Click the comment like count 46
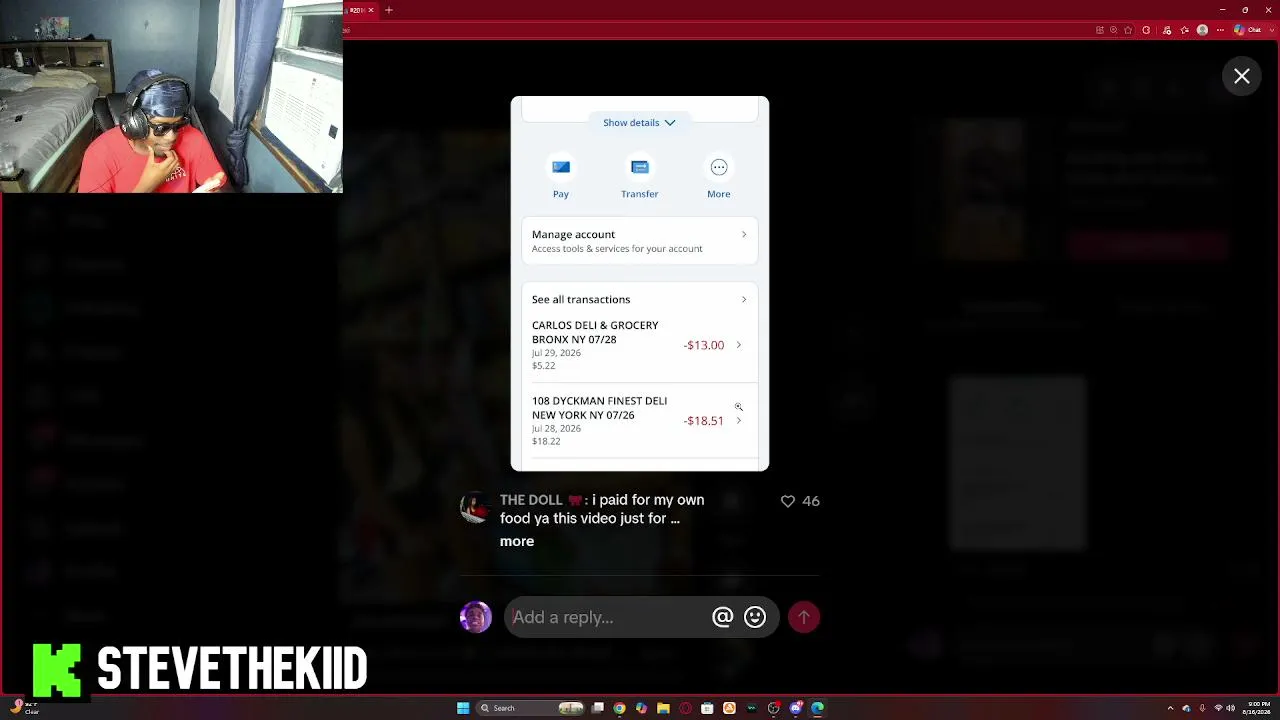This screenshot has height=720, width=1280. [811, 501]
